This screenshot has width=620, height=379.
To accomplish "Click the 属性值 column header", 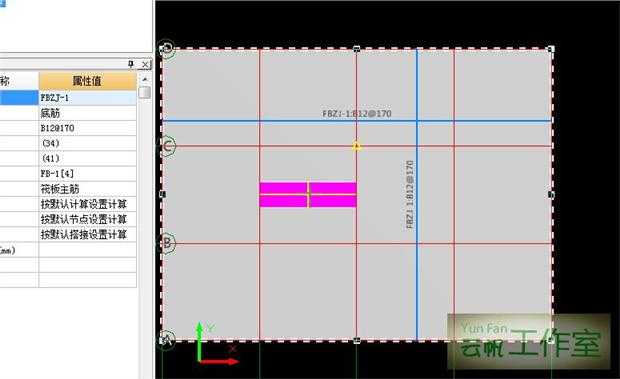I will [87, 81].
